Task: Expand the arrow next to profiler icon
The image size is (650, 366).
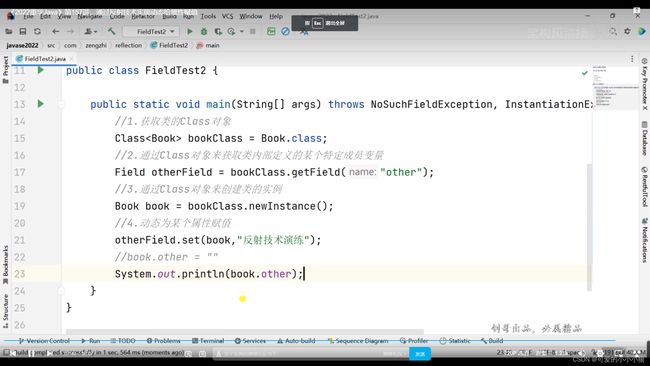Action: 241,32
